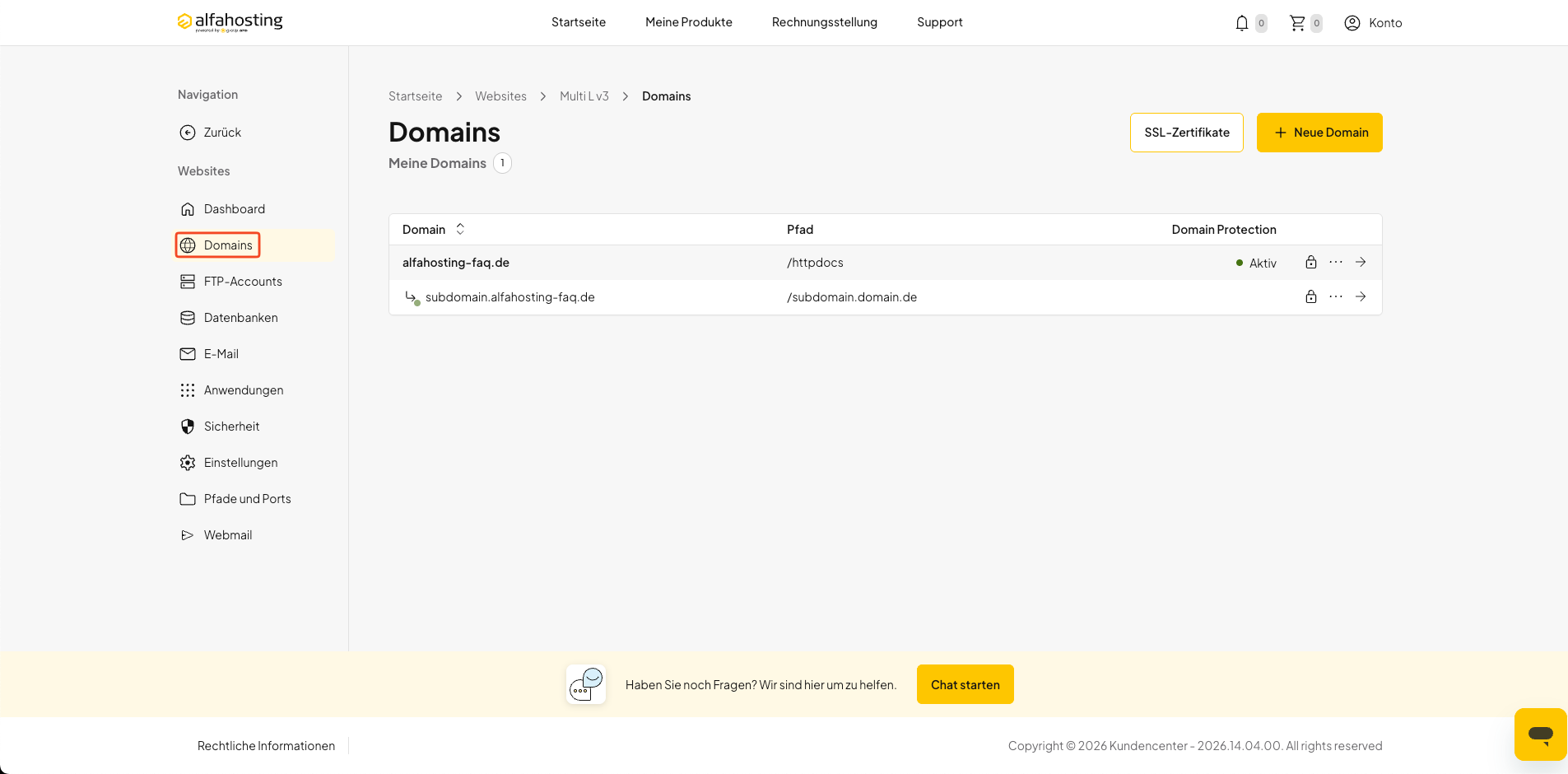
Task: Go to Startseite breadcrumb link
Action: tap(416, 96)
